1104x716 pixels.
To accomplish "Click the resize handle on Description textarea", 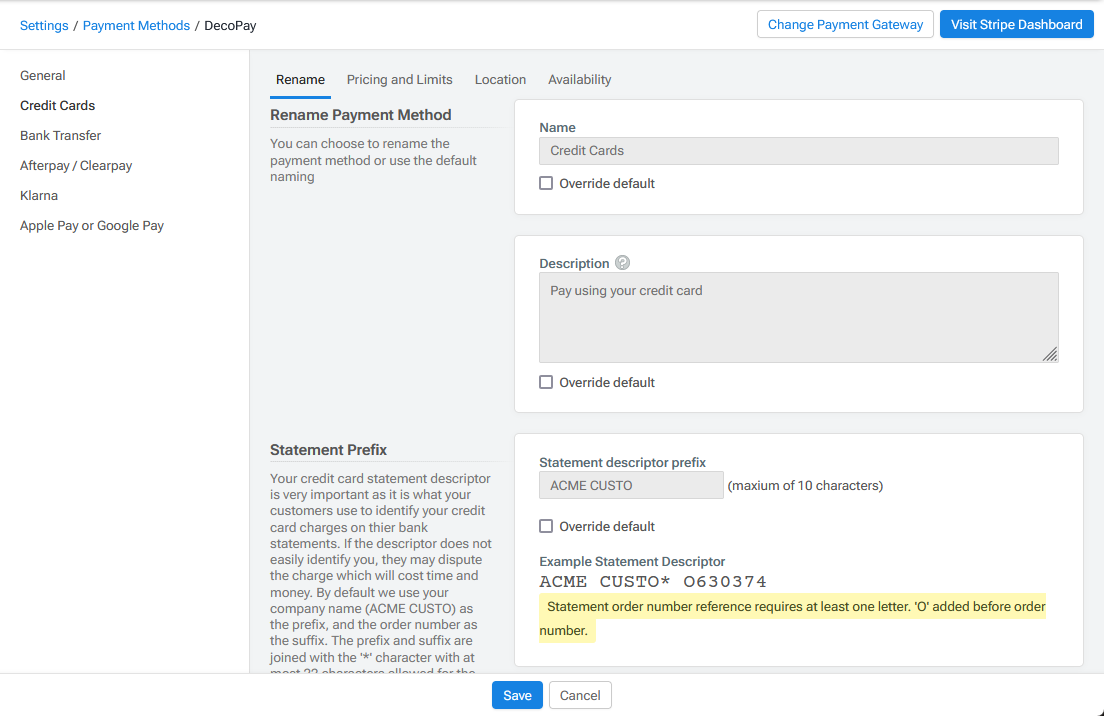I will click(1051, 353).
